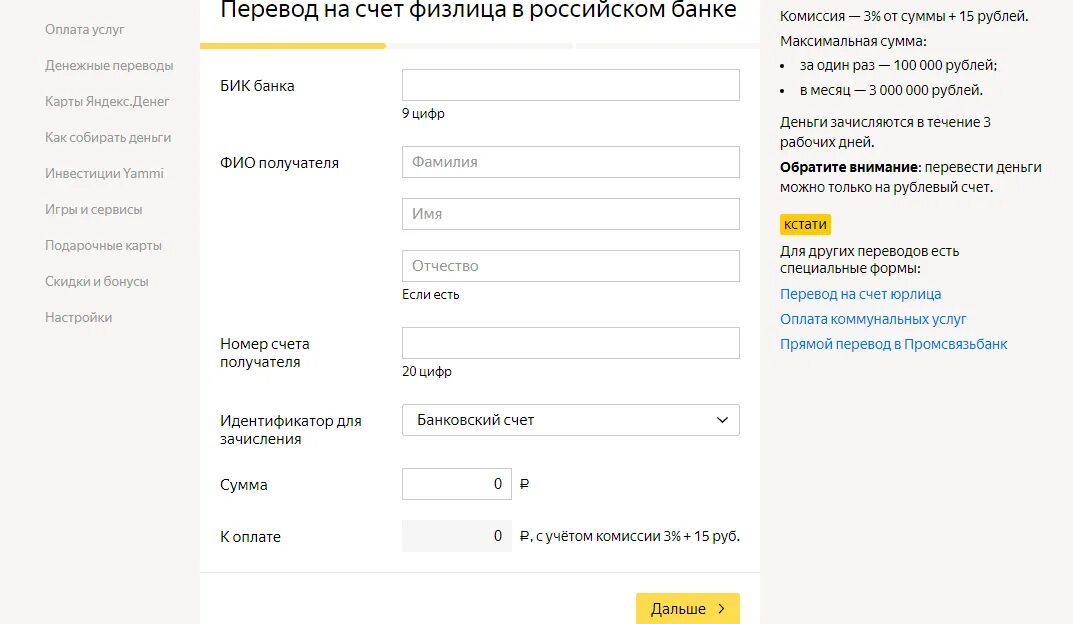
Task: Select Как собирать деньги menu item
Action: coord(108,138)
